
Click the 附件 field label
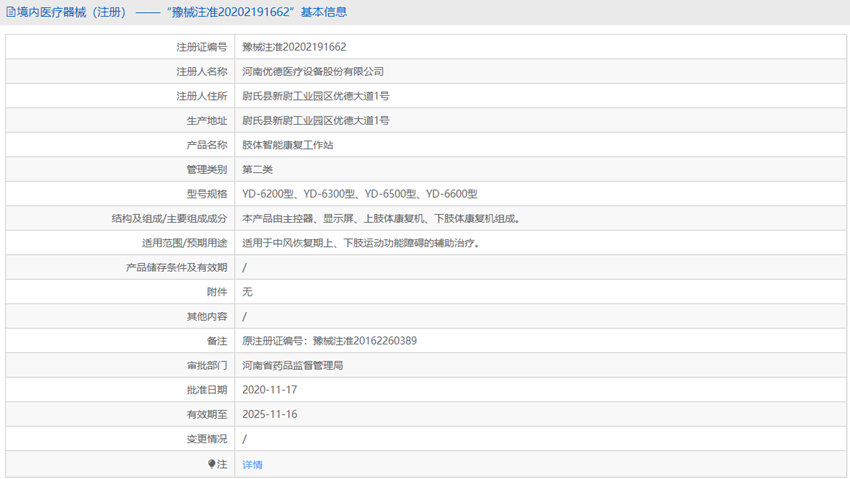pyautogui.click(x=217, y=292)
